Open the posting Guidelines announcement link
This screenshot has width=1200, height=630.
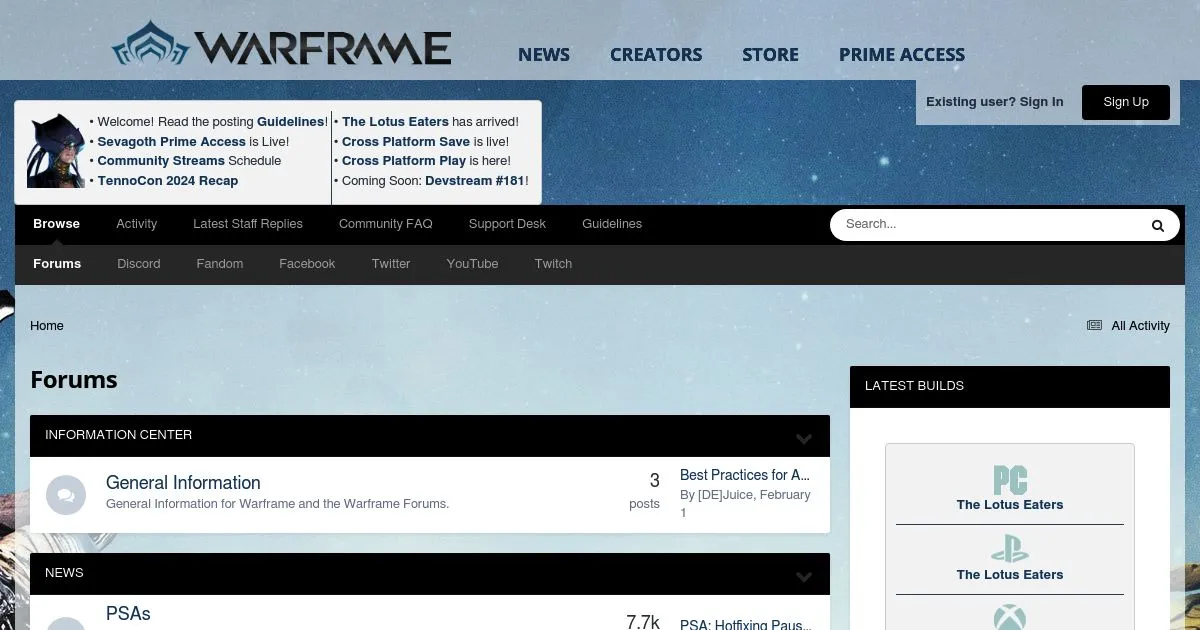pos(291,122)
